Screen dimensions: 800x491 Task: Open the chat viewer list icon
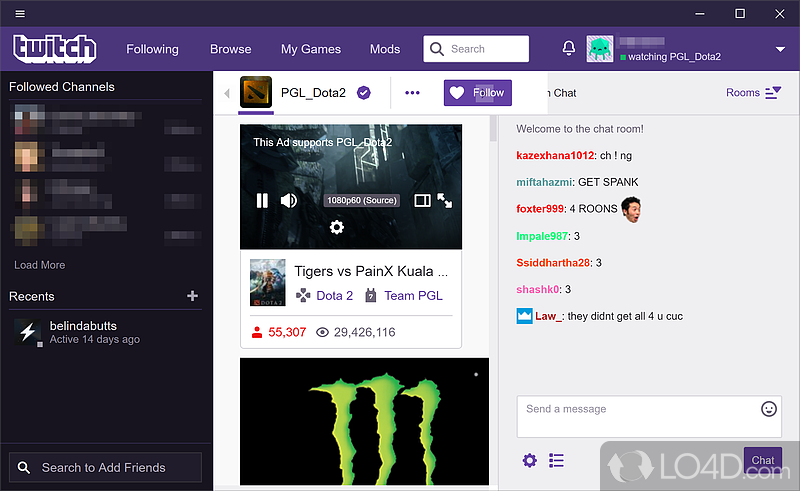[x=556, y=460]
